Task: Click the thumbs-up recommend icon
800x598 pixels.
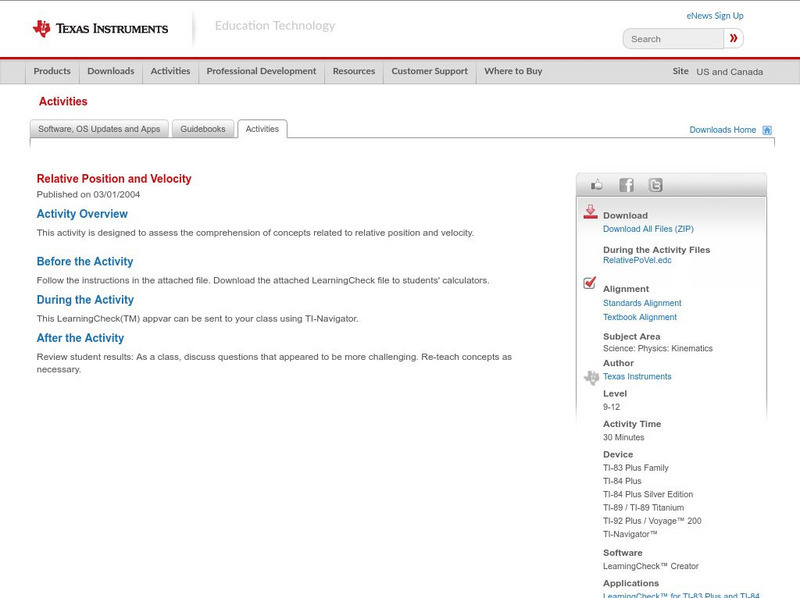Action: (x=596, y=184)
